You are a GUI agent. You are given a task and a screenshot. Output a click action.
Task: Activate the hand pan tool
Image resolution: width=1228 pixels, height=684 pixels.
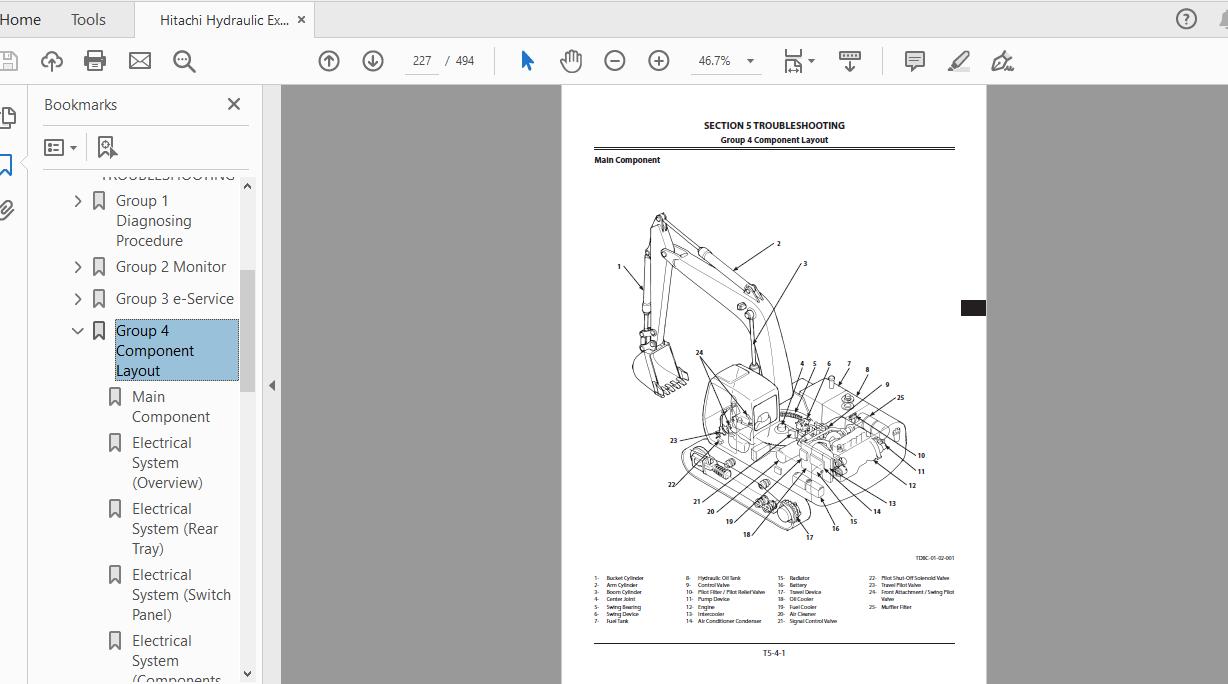571,61
